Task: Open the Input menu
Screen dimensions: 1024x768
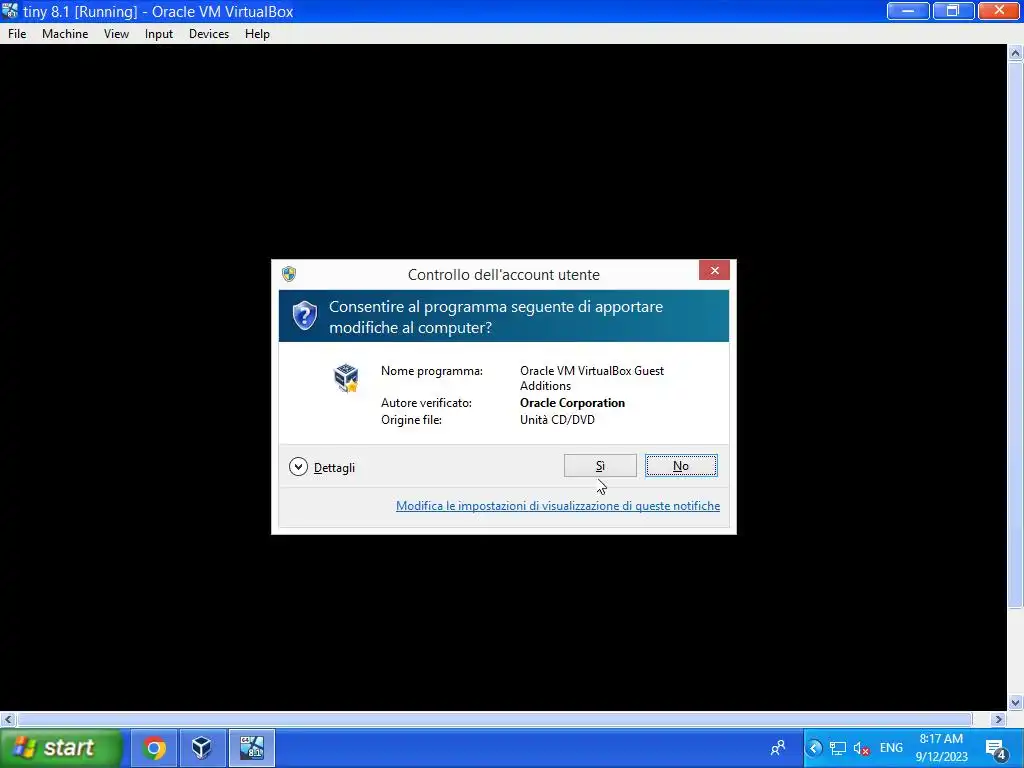Action: click(159, 33)
